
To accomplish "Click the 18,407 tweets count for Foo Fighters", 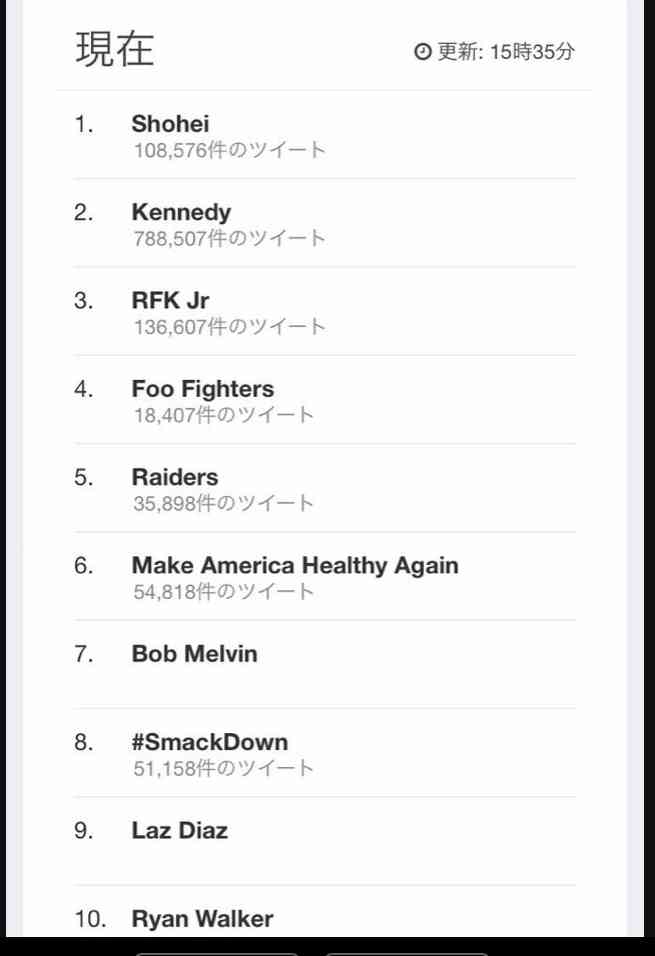I will click(x=223, y=415).
